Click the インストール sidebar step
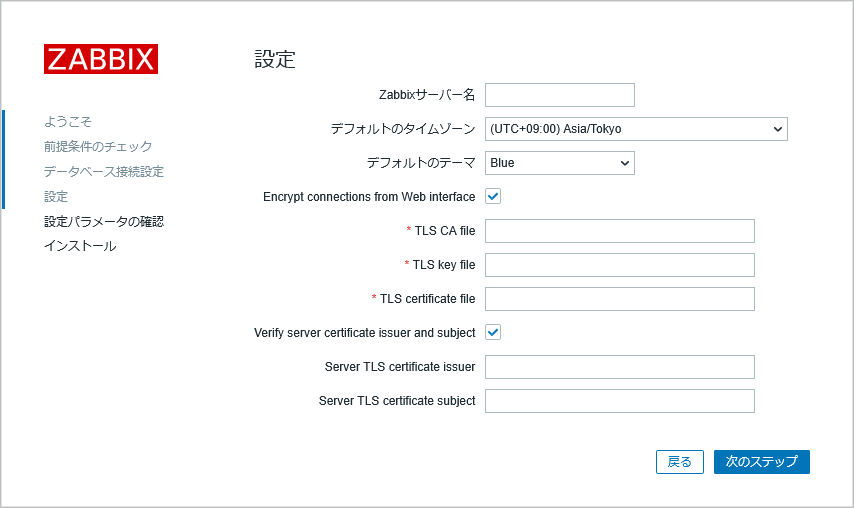The image size is (854, 508). click(80, 246)
